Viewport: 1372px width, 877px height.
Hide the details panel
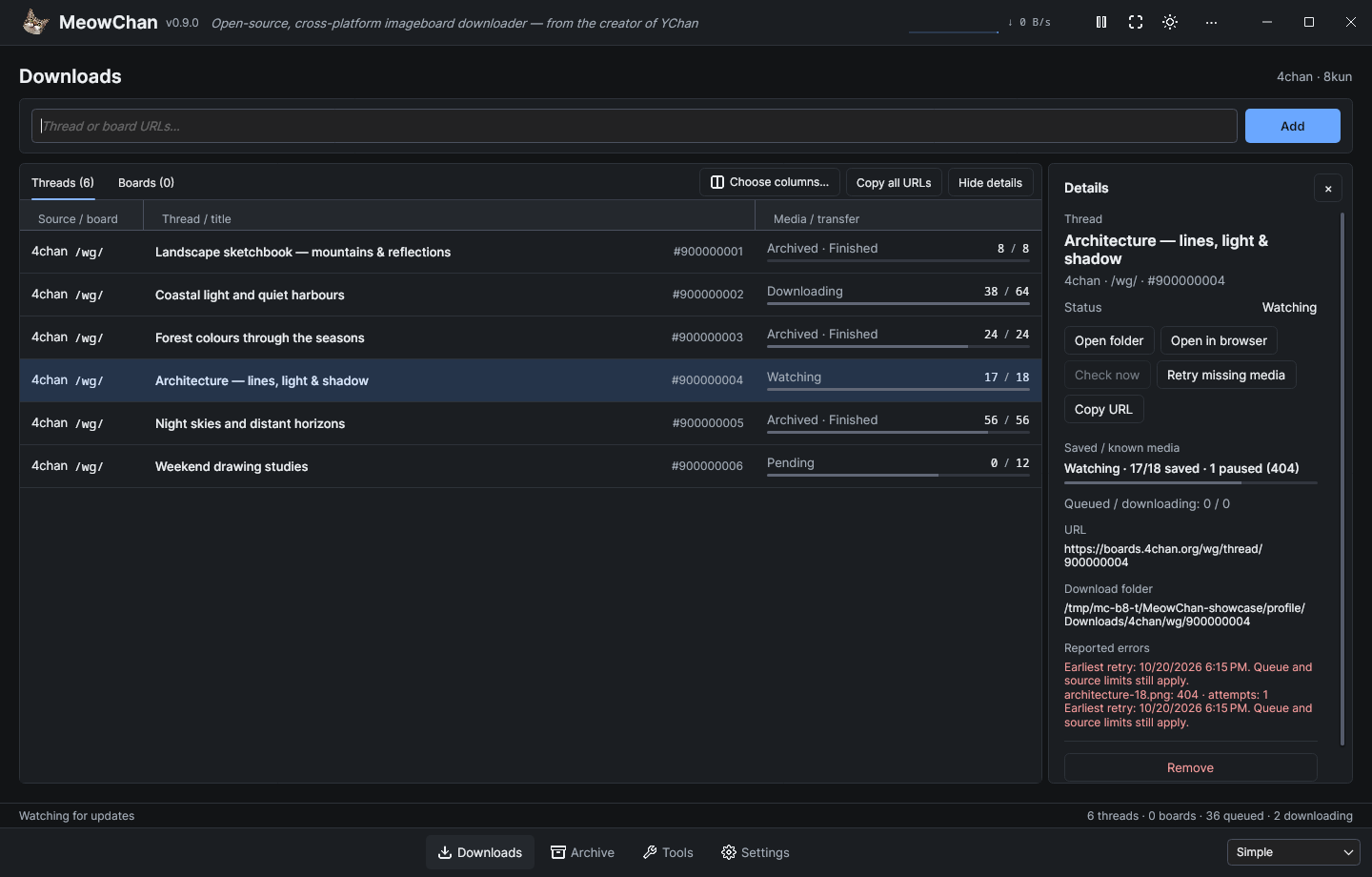(990, 183)
